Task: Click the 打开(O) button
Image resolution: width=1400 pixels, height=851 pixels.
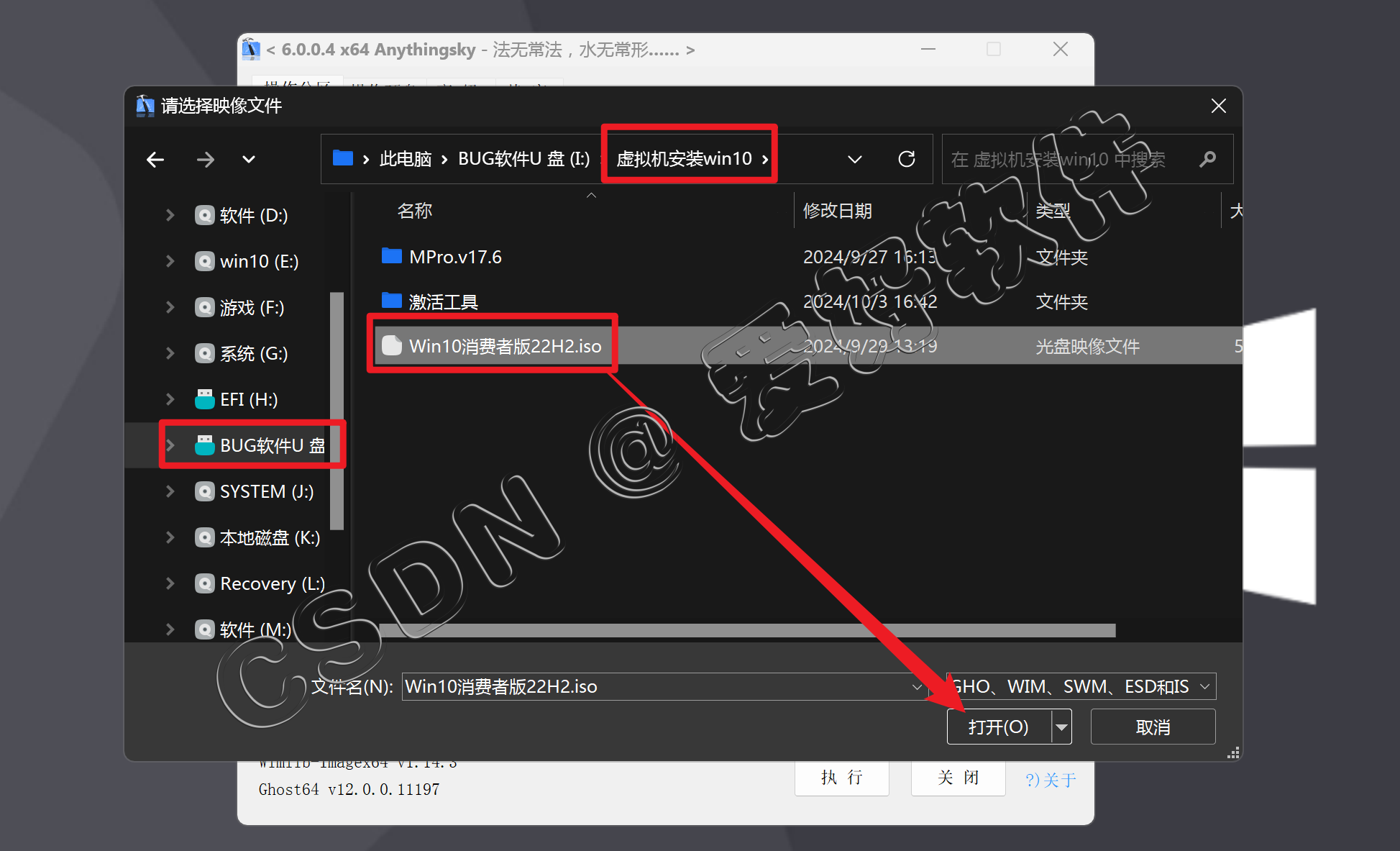Action: 998,727
